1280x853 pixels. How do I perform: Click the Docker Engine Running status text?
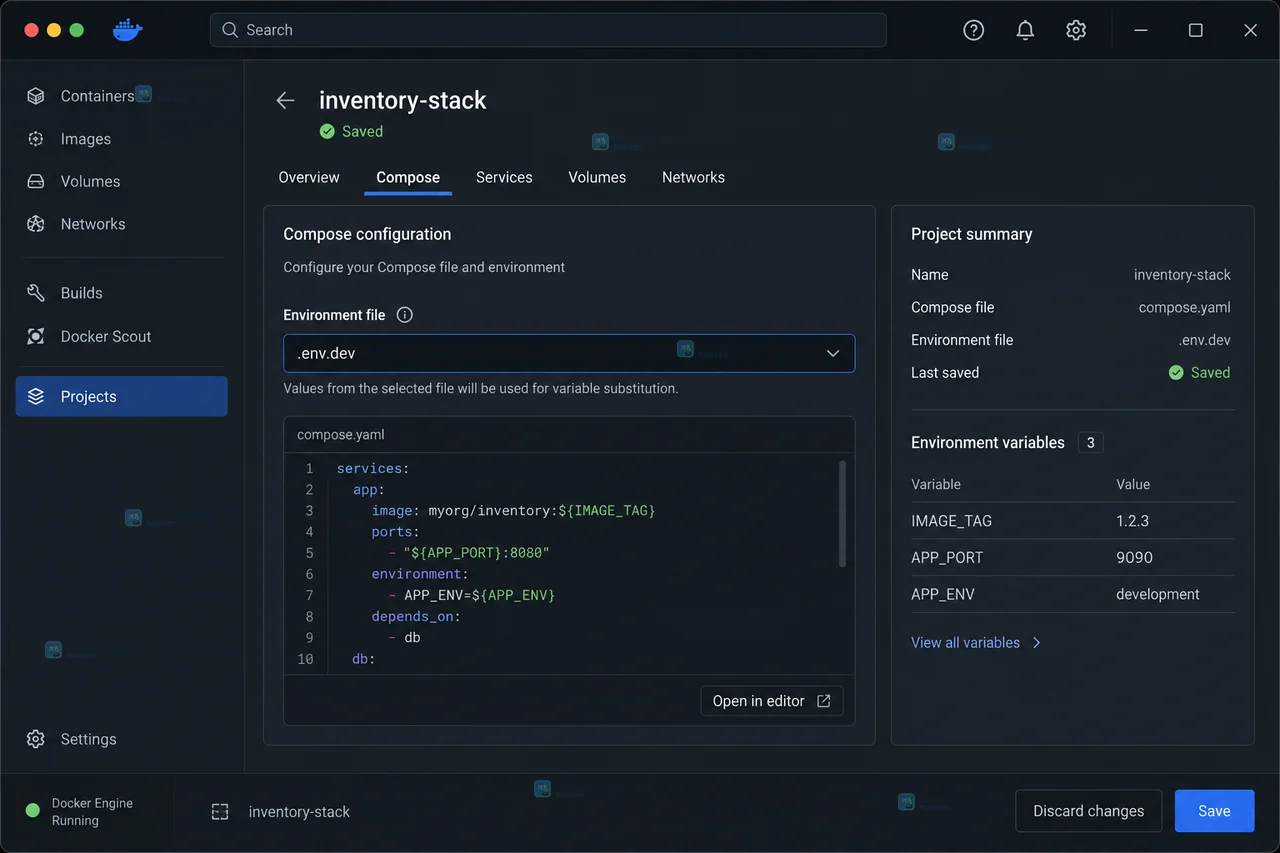point(92,812)
